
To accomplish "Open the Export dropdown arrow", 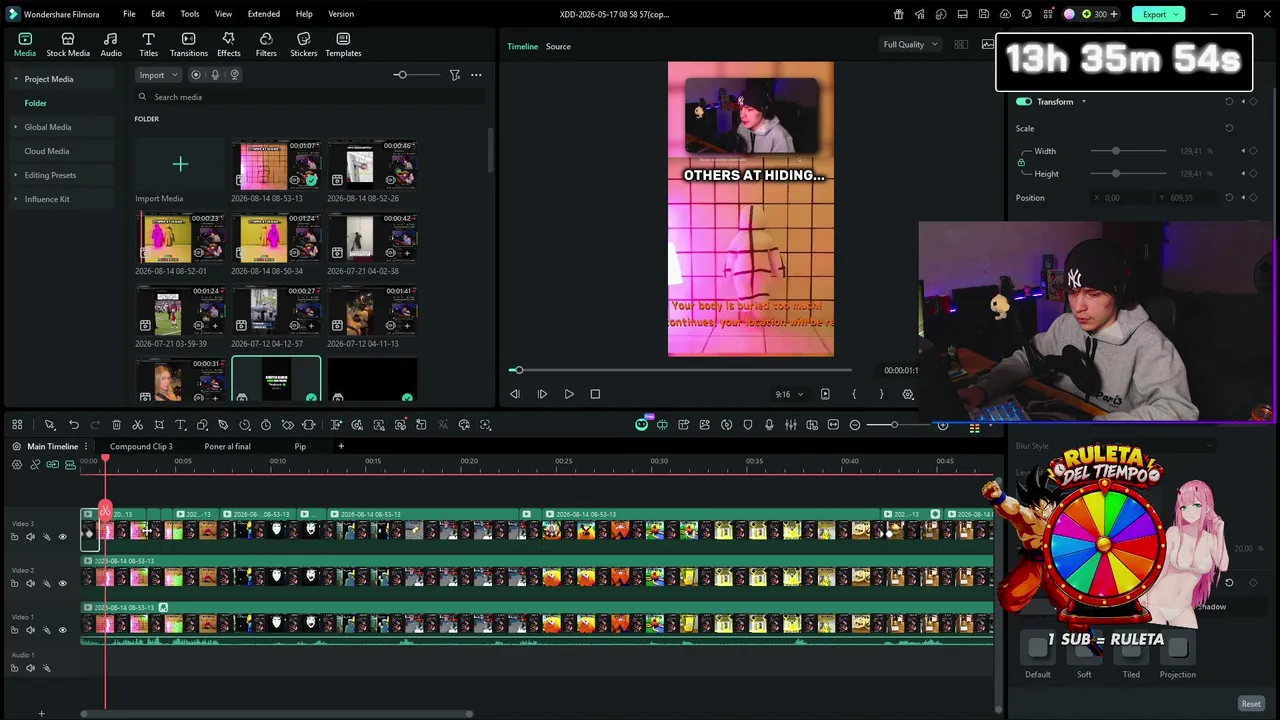I will coord(1178,14).
